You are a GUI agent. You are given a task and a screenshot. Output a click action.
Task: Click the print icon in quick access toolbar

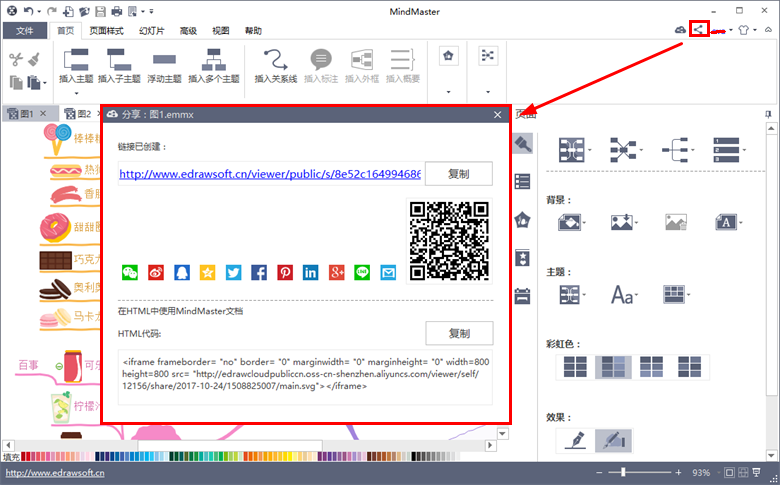(116, 10)
